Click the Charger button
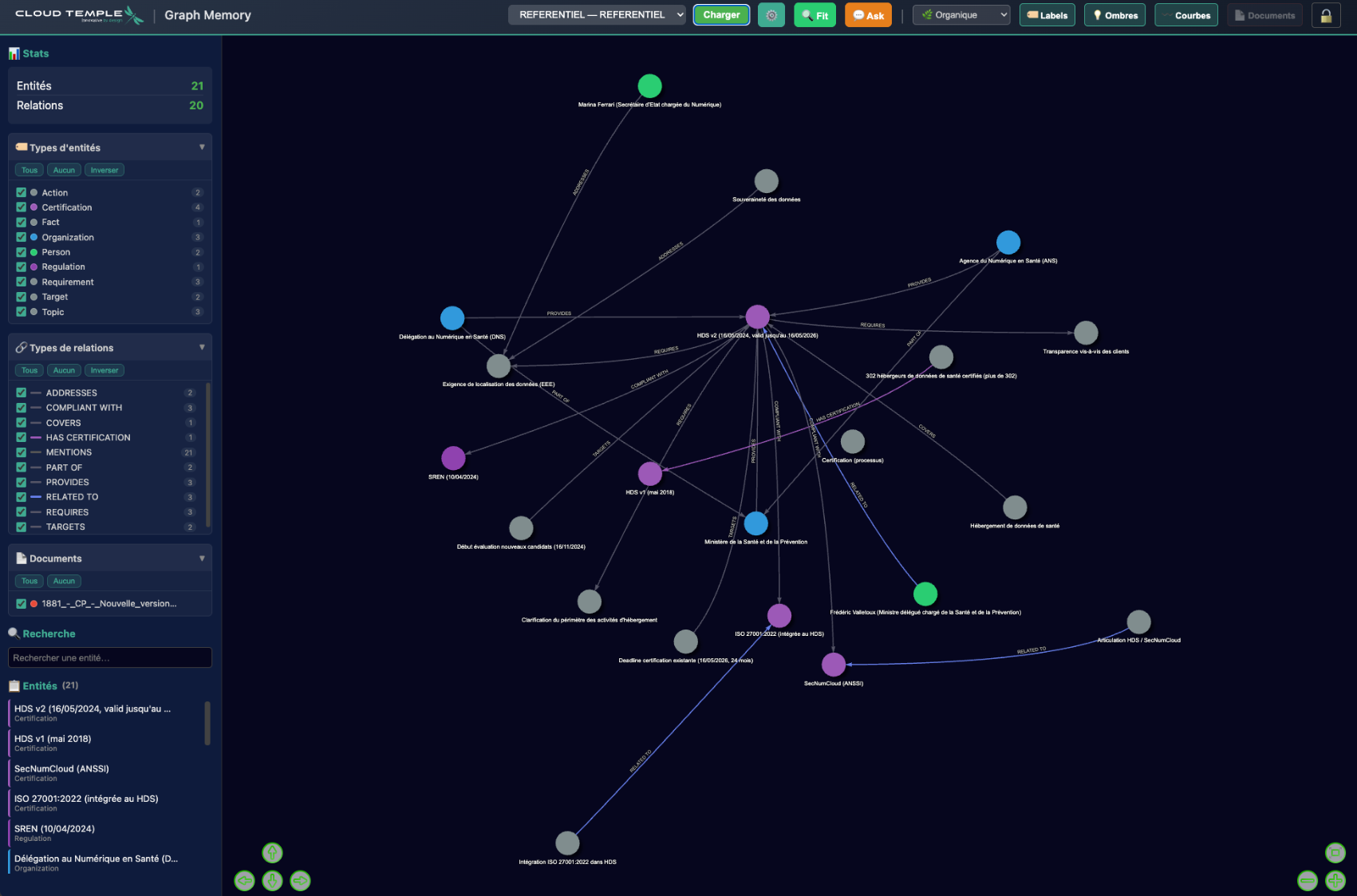This screenshot has width=1357, height=896. 721,14
